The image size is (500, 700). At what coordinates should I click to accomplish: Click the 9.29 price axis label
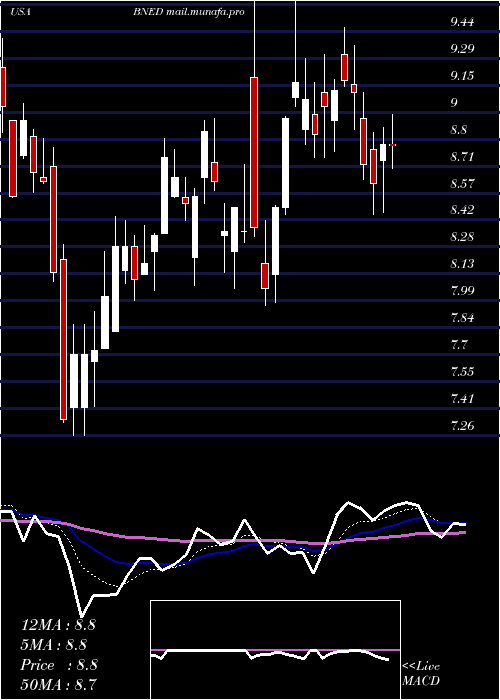coord(462,49)
